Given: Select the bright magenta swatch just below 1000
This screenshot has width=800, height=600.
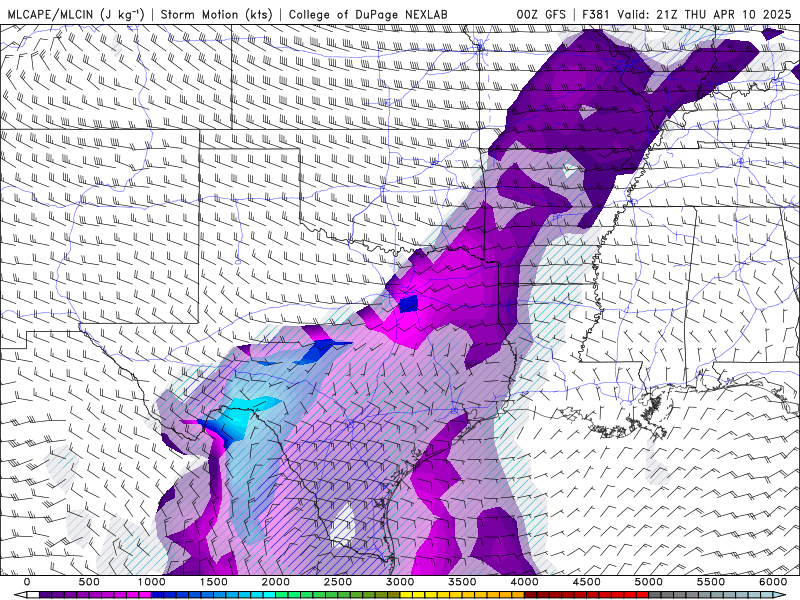Looking at the screenshot, I should [x=145, y=594].
